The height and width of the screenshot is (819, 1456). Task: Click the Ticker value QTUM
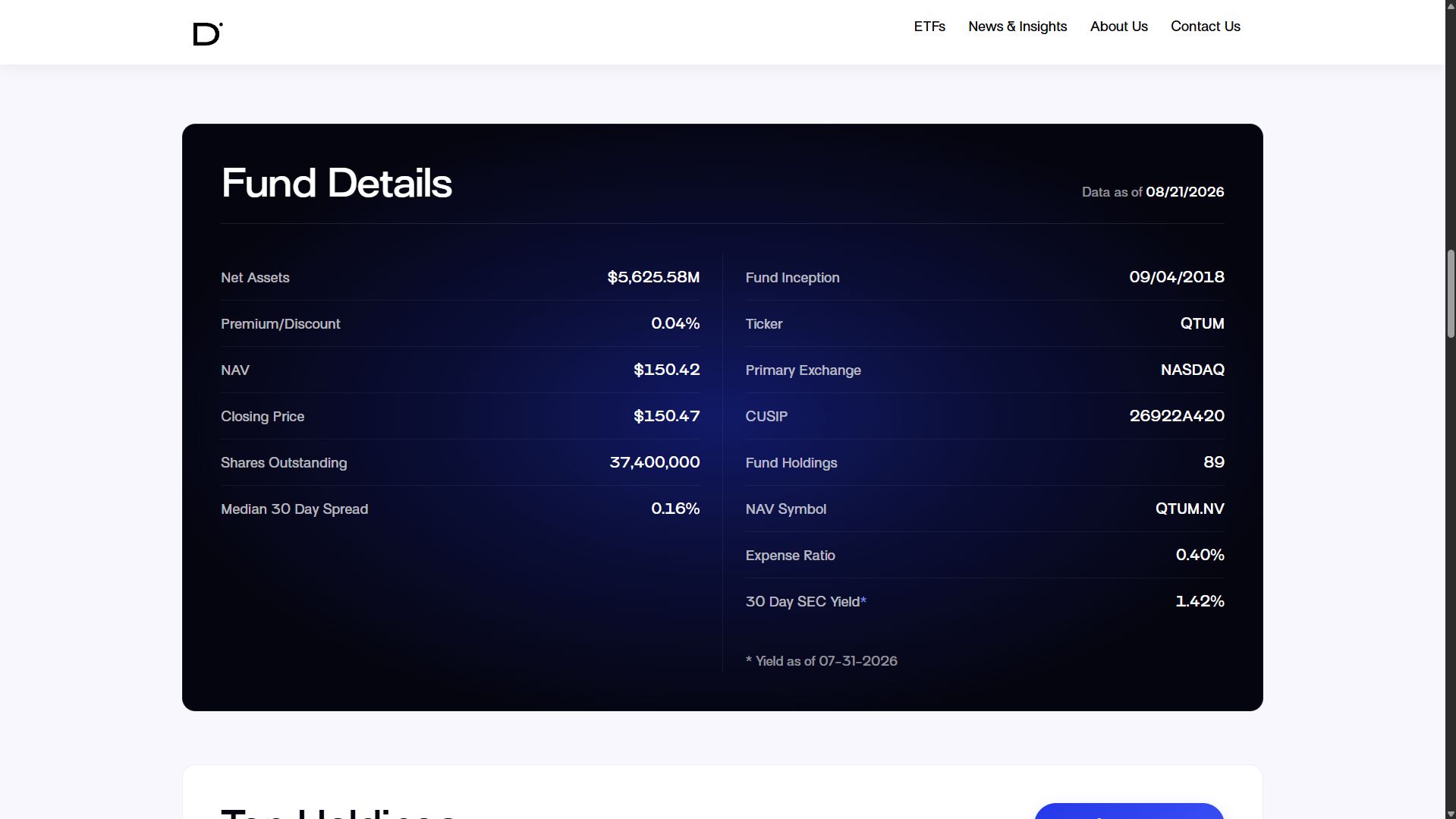[x=1202, y=323]
